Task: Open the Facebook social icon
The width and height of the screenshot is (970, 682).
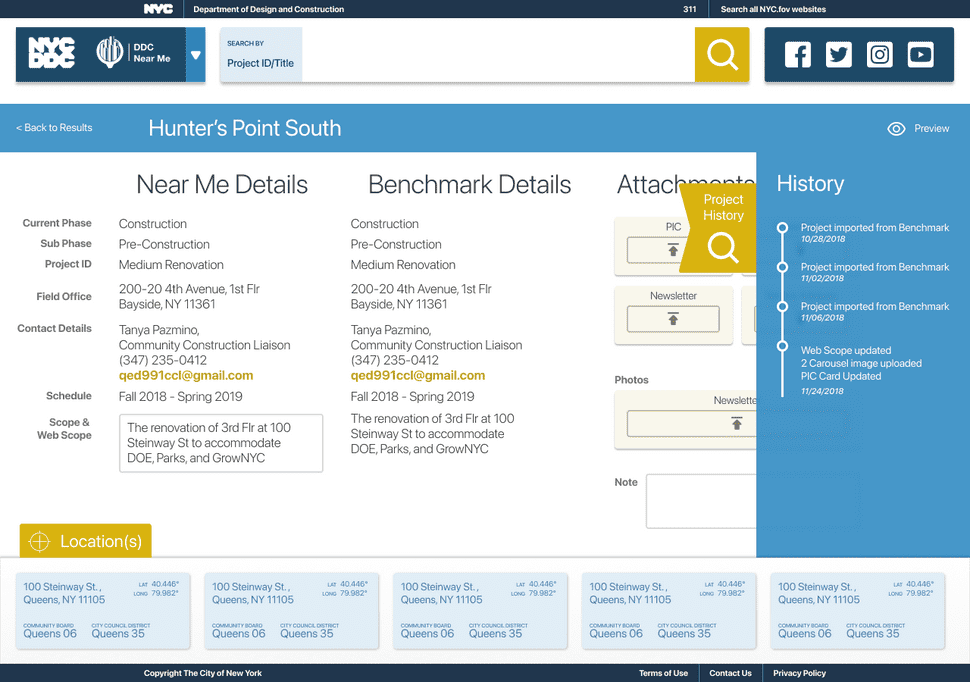Action: pos(797,54)
